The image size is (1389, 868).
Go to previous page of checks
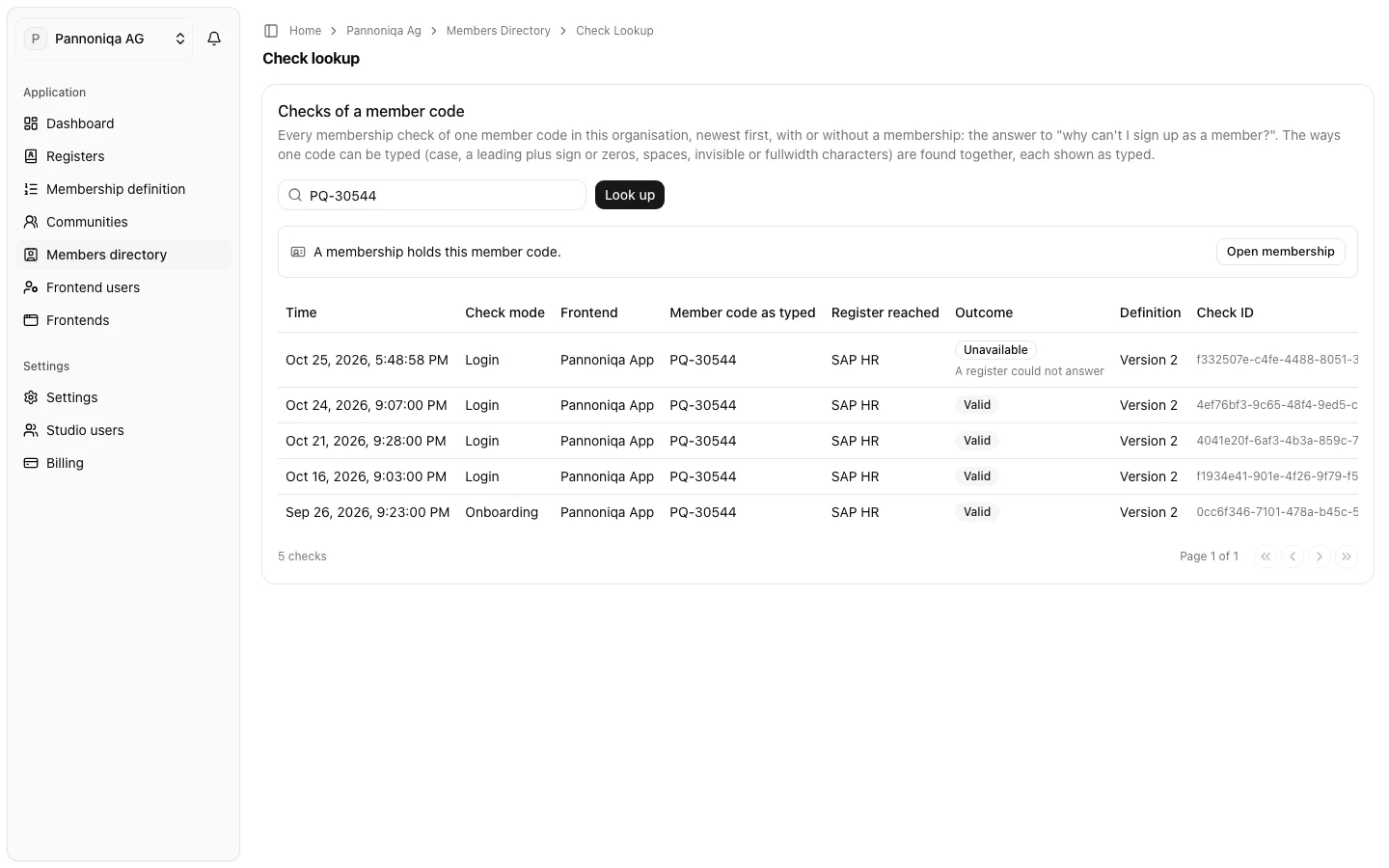click(x=1293, y=556)
